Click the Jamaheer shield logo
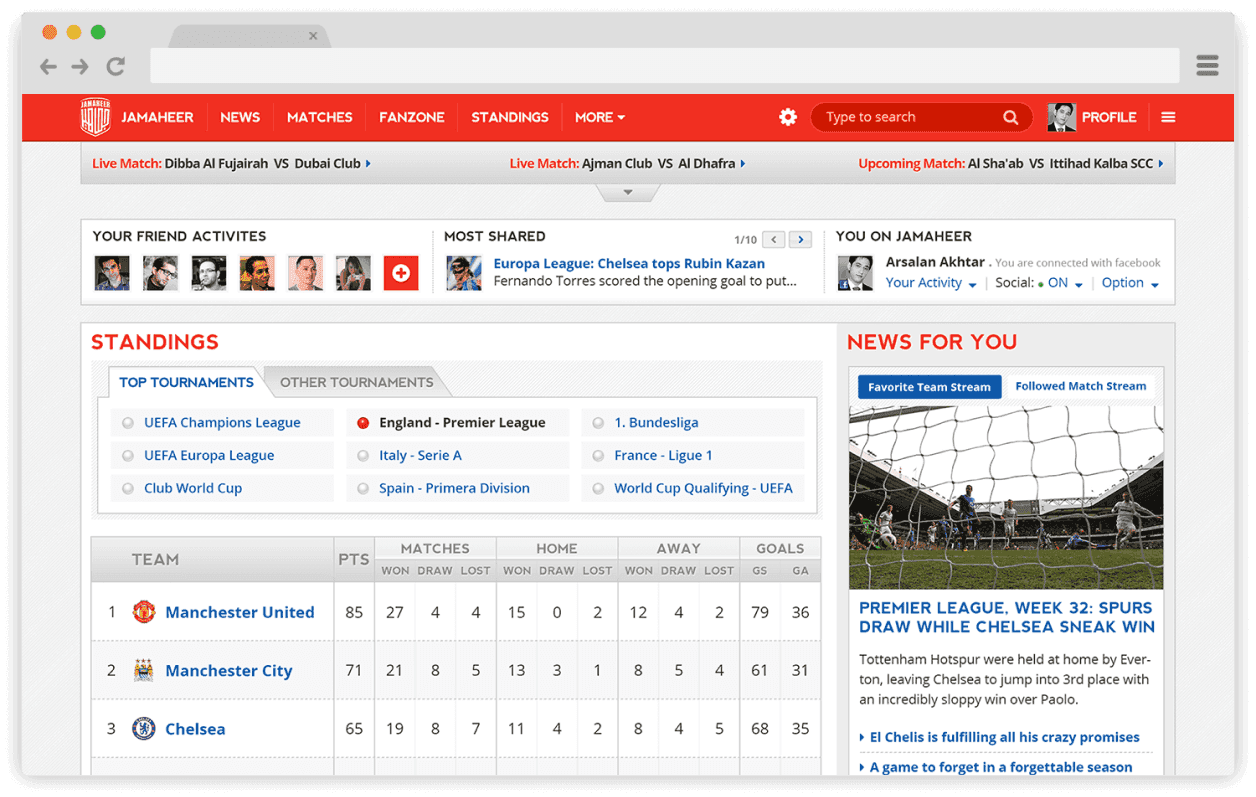Screen dimensions: 1256x797 (x=95, y=117)
